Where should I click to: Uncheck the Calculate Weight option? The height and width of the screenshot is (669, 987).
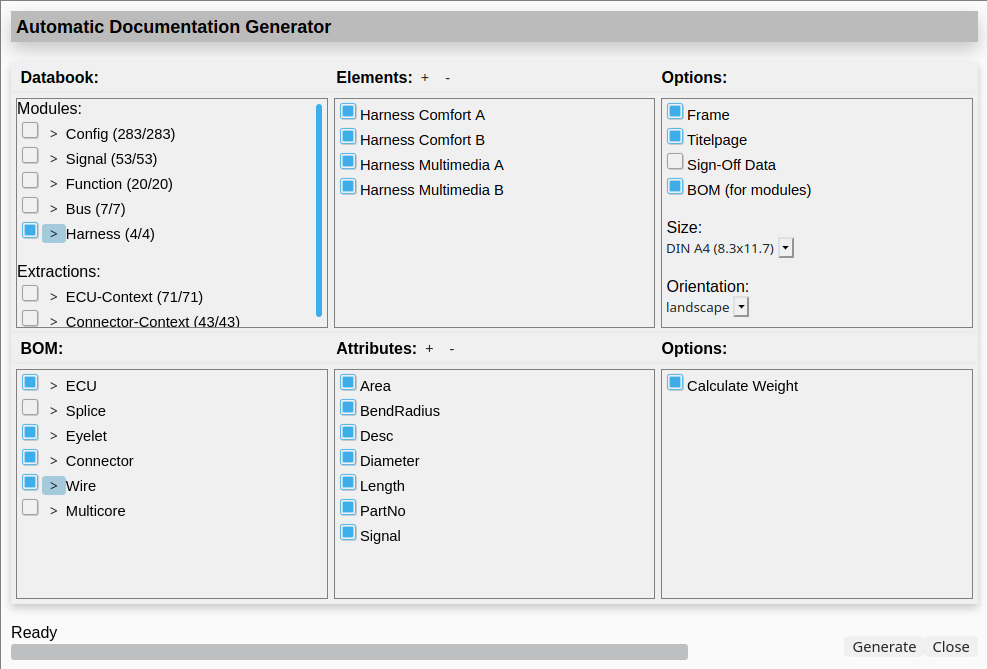(675, 383)
